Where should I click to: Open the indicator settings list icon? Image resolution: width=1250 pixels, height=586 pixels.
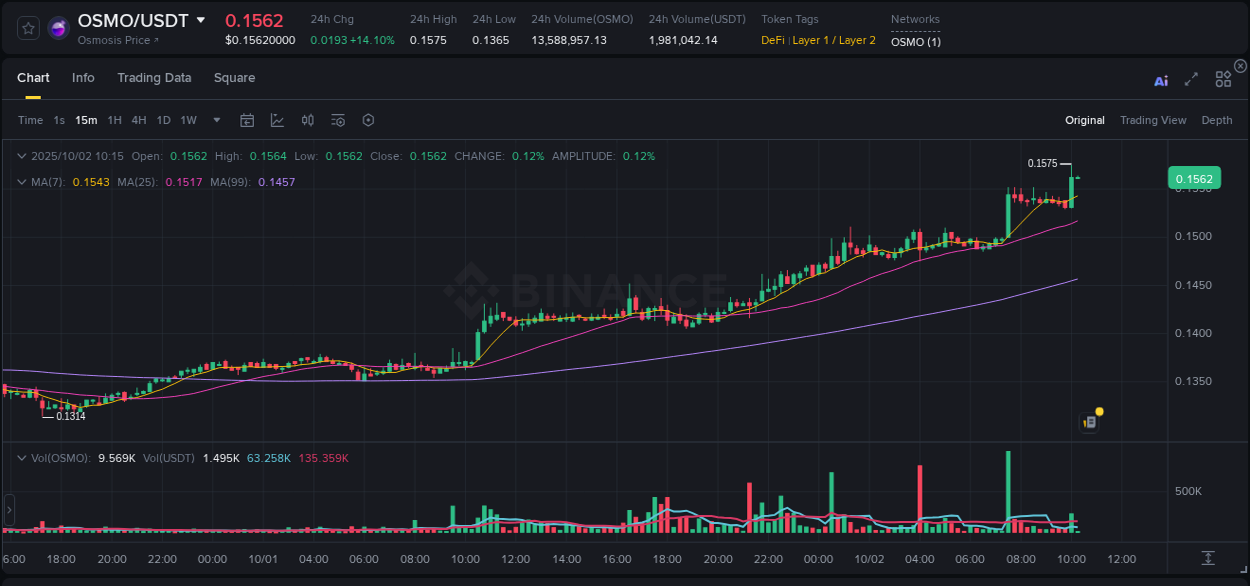[337, 119]
